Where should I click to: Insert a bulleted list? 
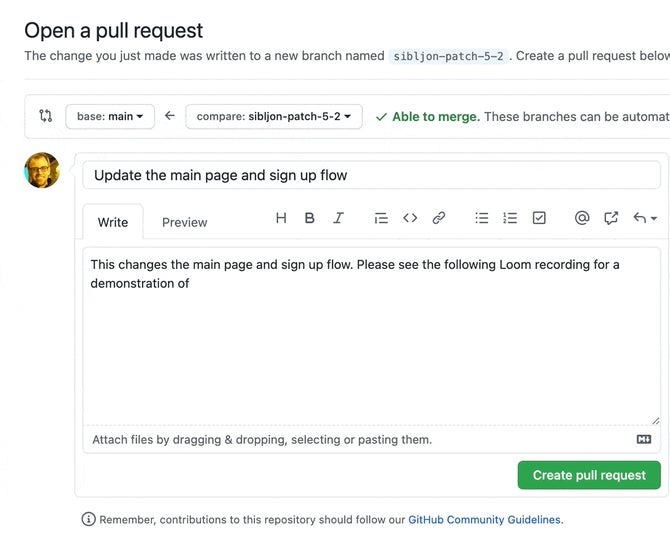click(x=482, y=218)
